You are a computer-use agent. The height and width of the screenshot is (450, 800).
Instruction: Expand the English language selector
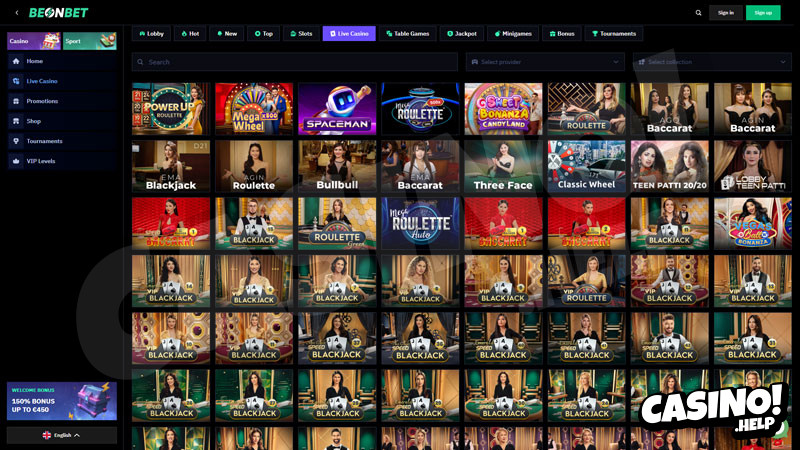[x=62, y=435]
